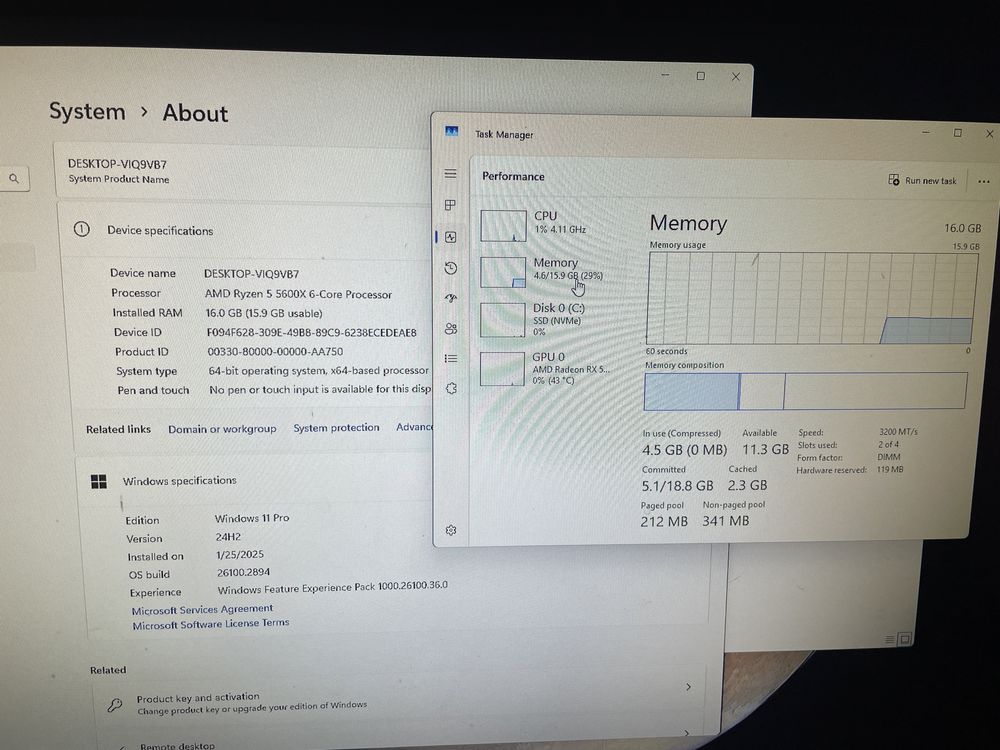Minimize the Settings About window
This screenshot has width=1000, height=750.
click(x=665, y=75)
